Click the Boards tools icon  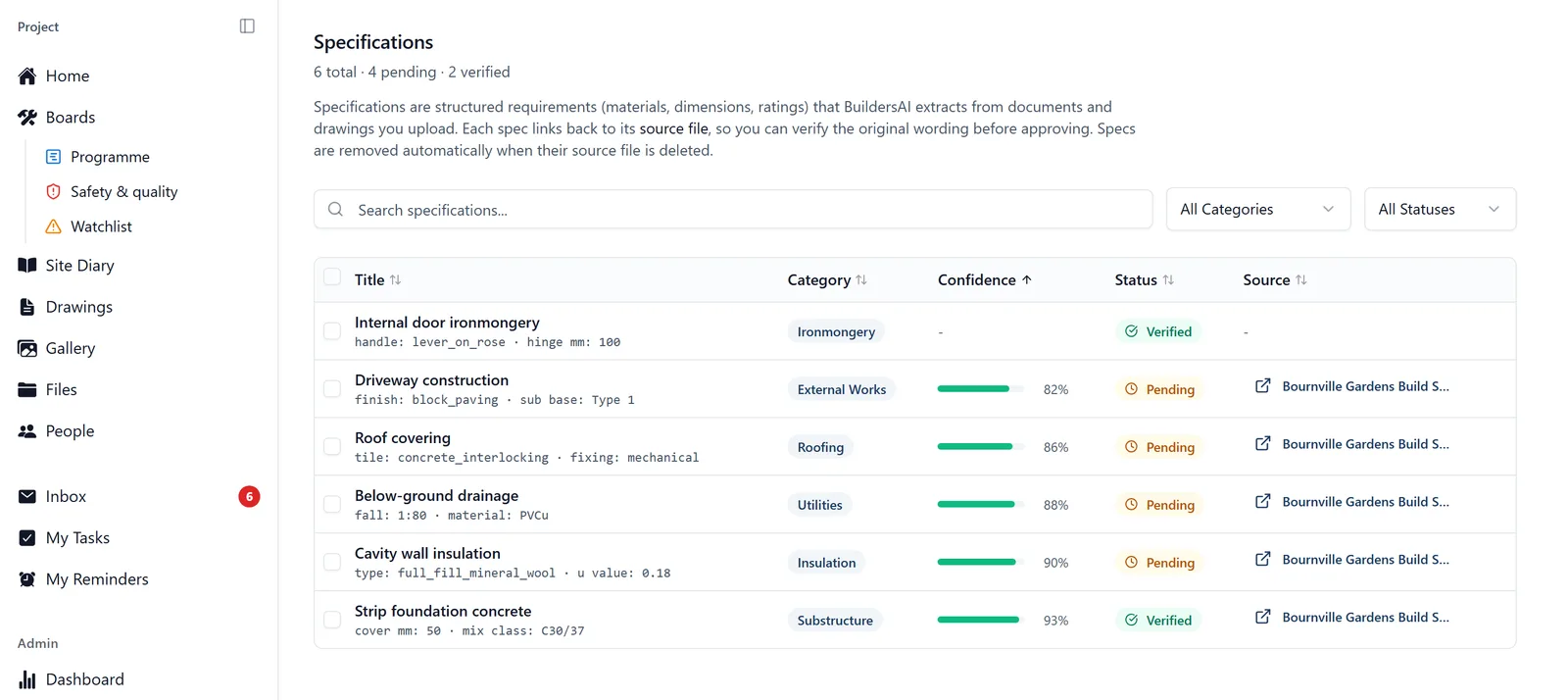tap(27, 117)
